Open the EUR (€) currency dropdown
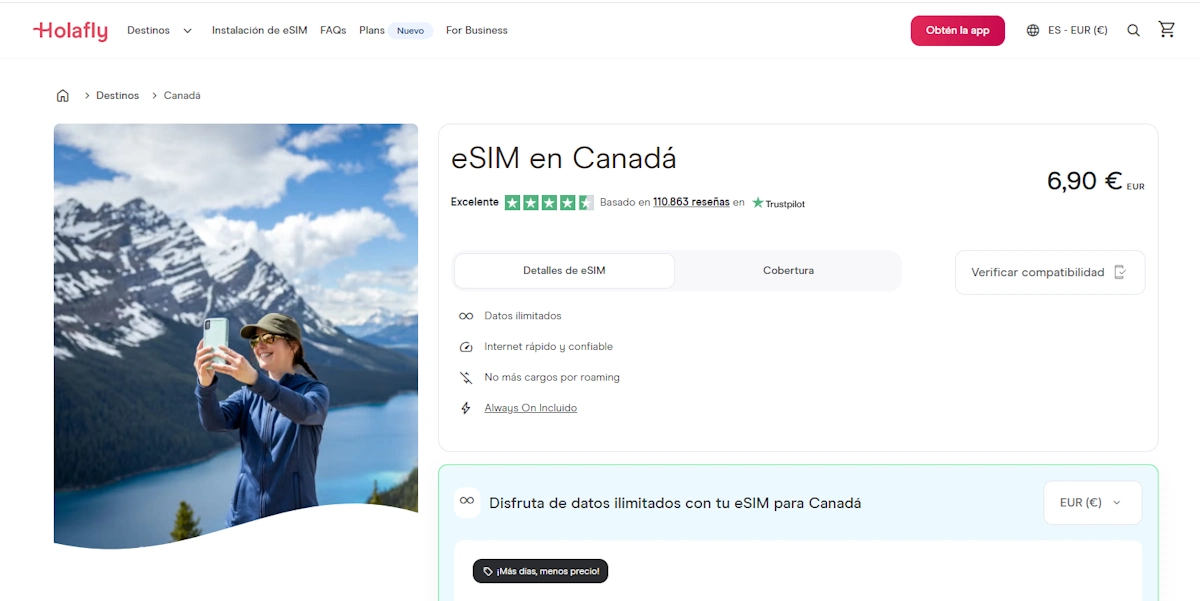 [x=1092, y=503]
